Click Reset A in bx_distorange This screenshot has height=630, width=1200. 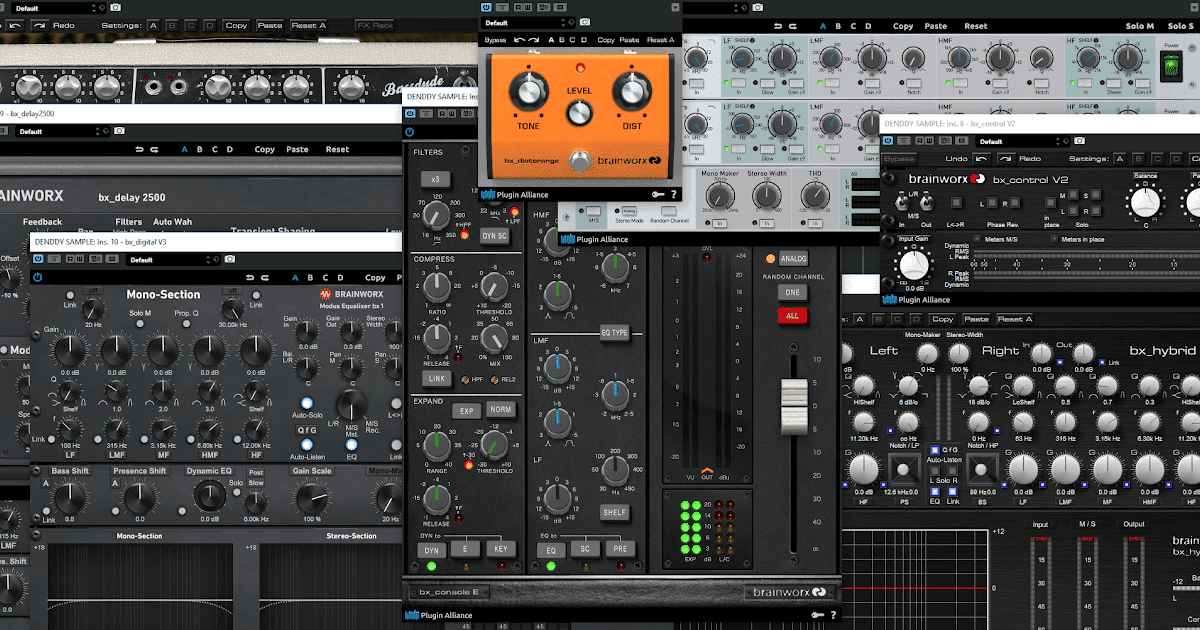pos(661,40)
